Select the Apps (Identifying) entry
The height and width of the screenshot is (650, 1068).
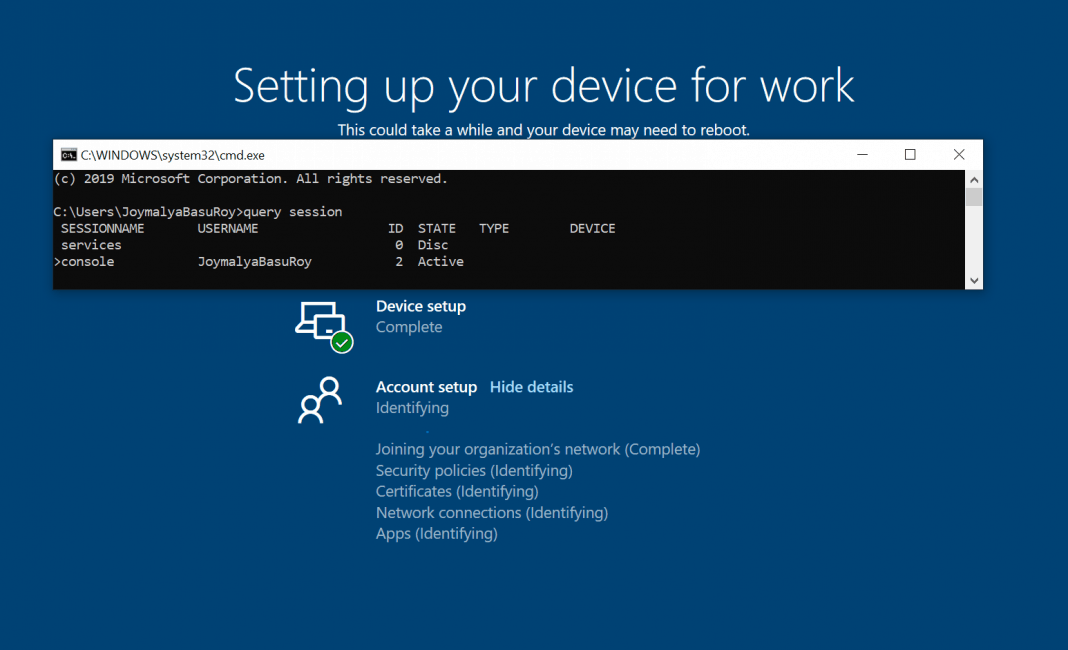click(437, 533)
